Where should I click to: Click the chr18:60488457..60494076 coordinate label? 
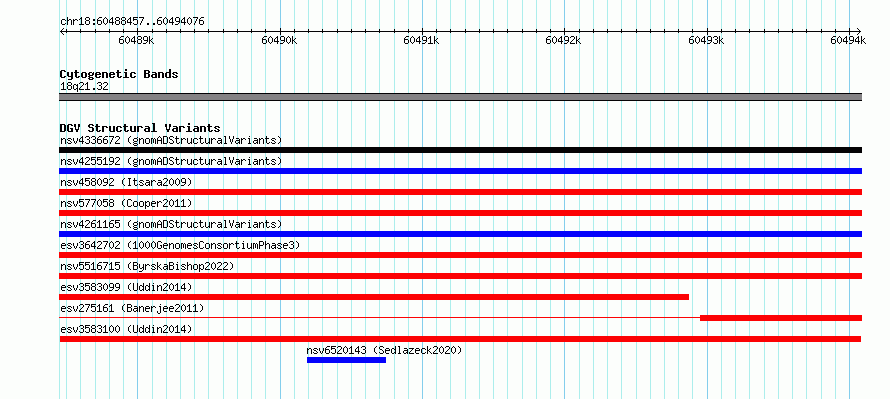tap(132, 22)
